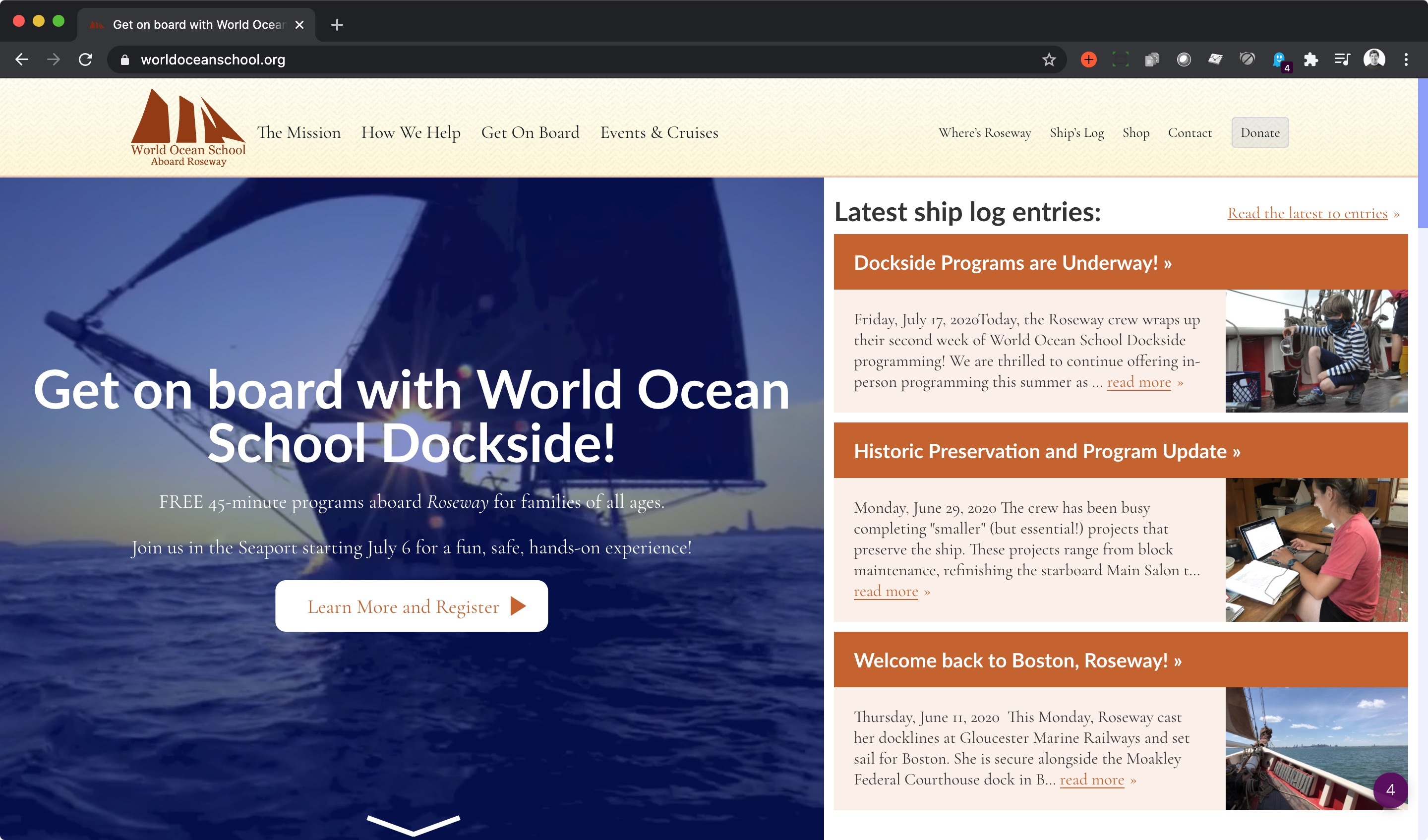Click the green screenshot frame extension icon
Image resolution: width=1428 pixels, height=840 pixels.
point(1120,60)
